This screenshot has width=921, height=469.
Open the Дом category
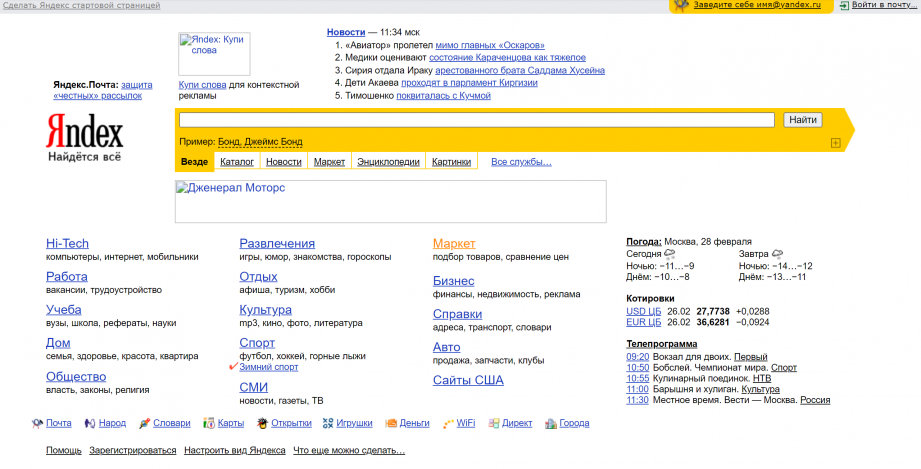point(58,343)
